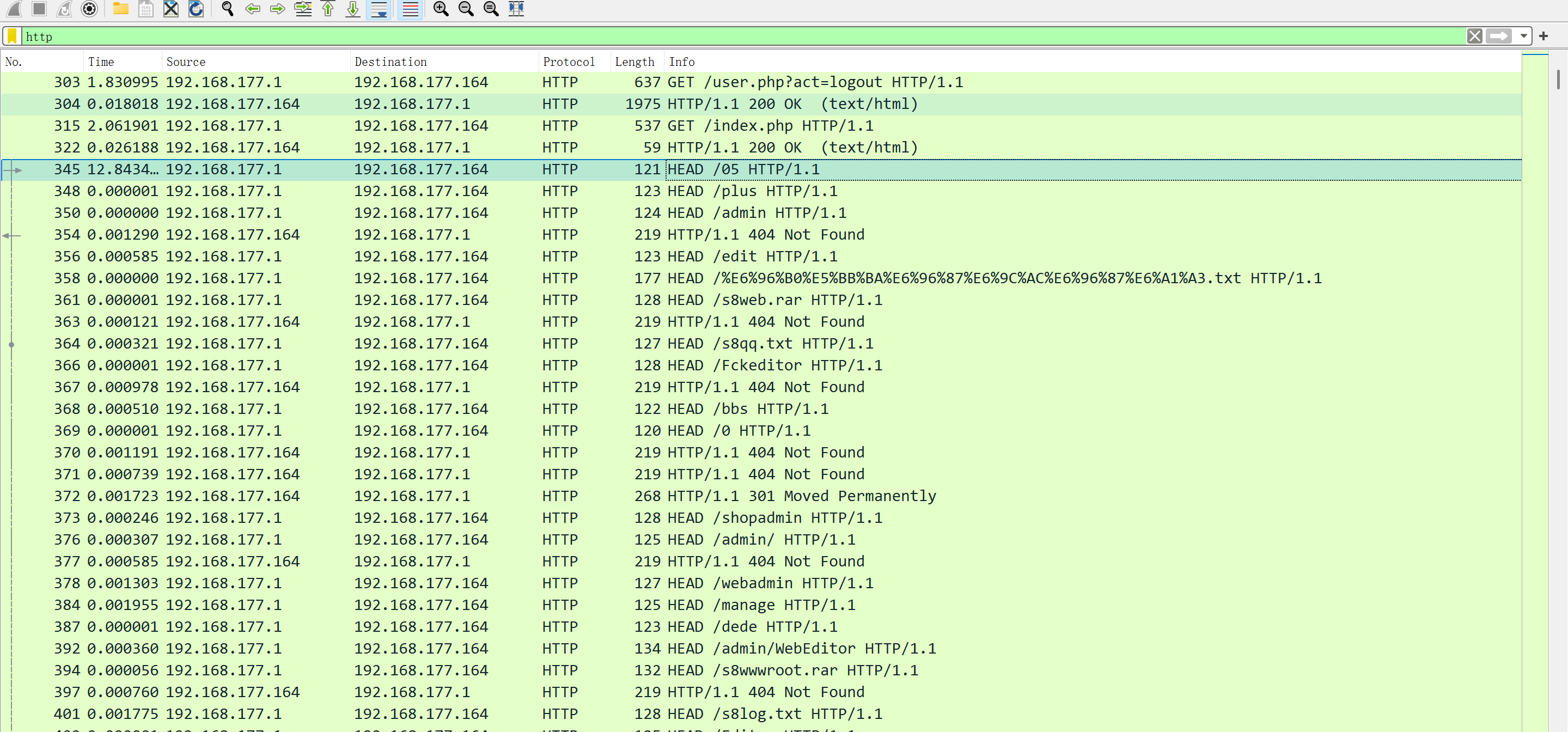Toggle packet colorization rules button
This screenshot has height=732, width=1568.
(x=410, y=9)
